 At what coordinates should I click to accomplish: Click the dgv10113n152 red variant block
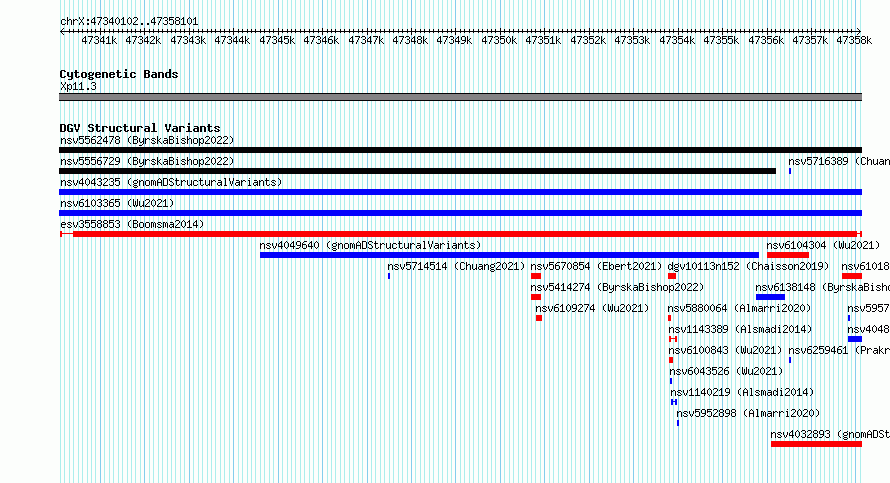(x=672, y=276)
